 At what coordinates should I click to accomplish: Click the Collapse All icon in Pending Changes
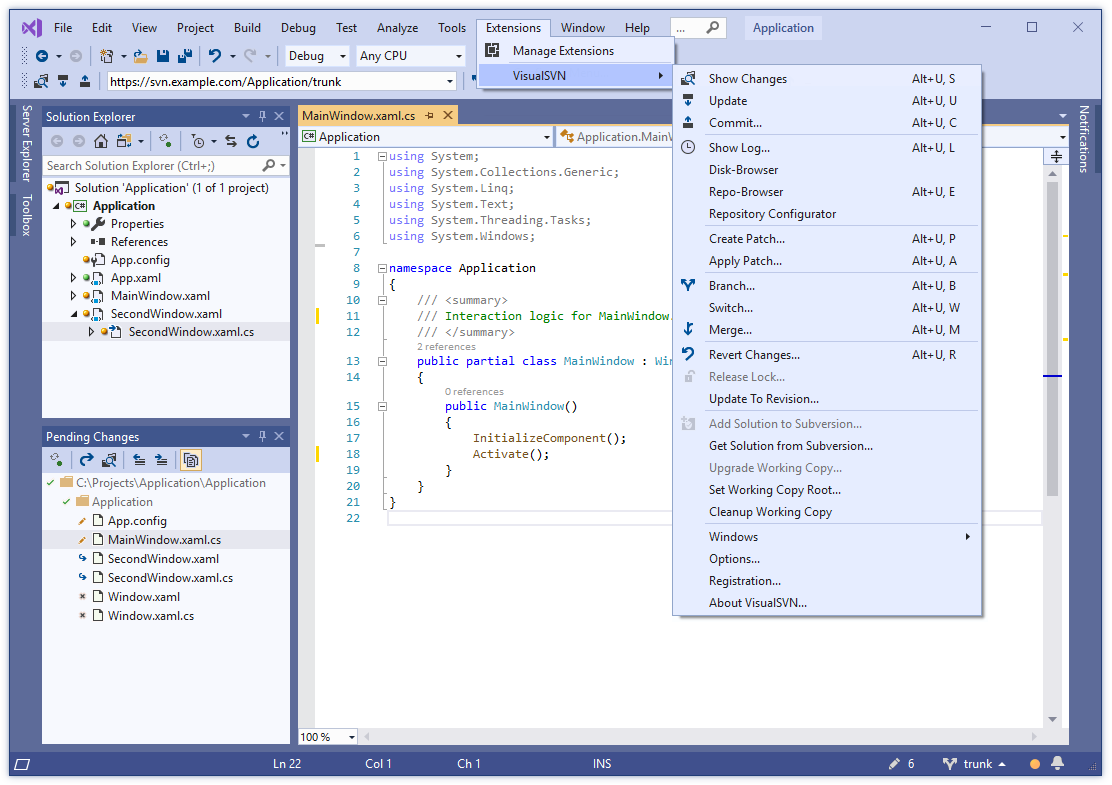click(x=139, y=460)
